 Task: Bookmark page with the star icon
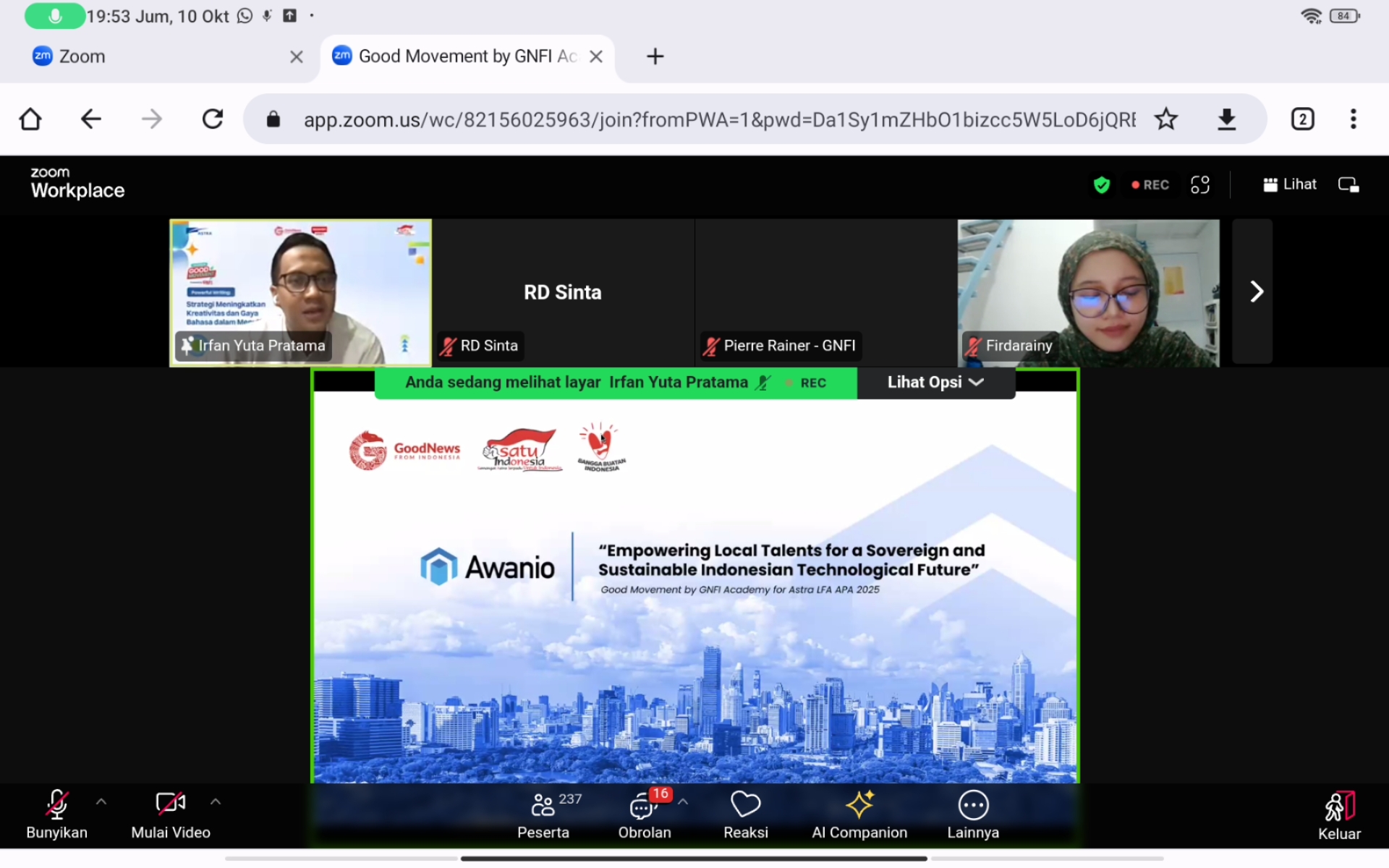click(1165, 119)
